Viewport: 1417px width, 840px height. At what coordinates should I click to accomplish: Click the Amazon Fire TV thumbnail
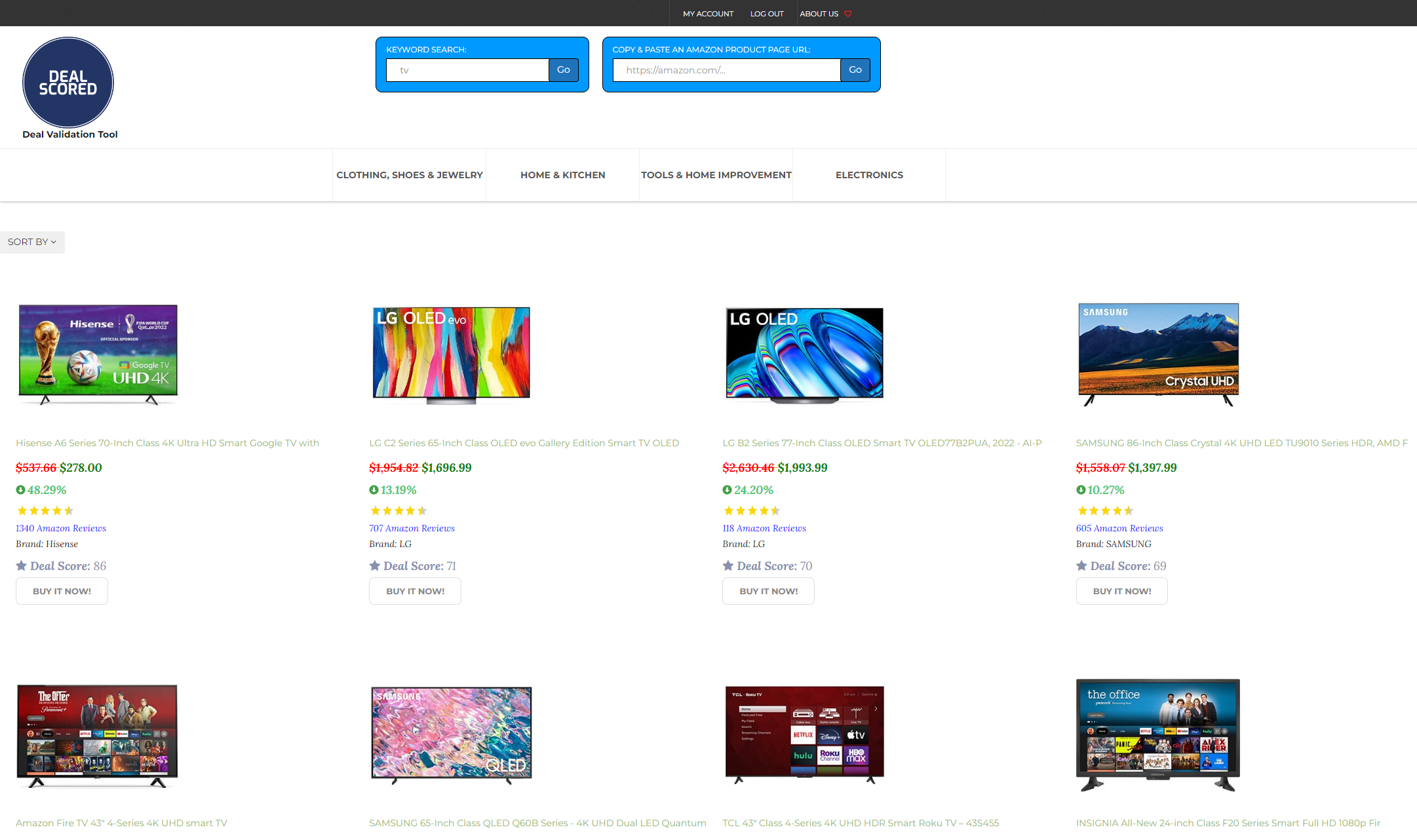[97, 735]
